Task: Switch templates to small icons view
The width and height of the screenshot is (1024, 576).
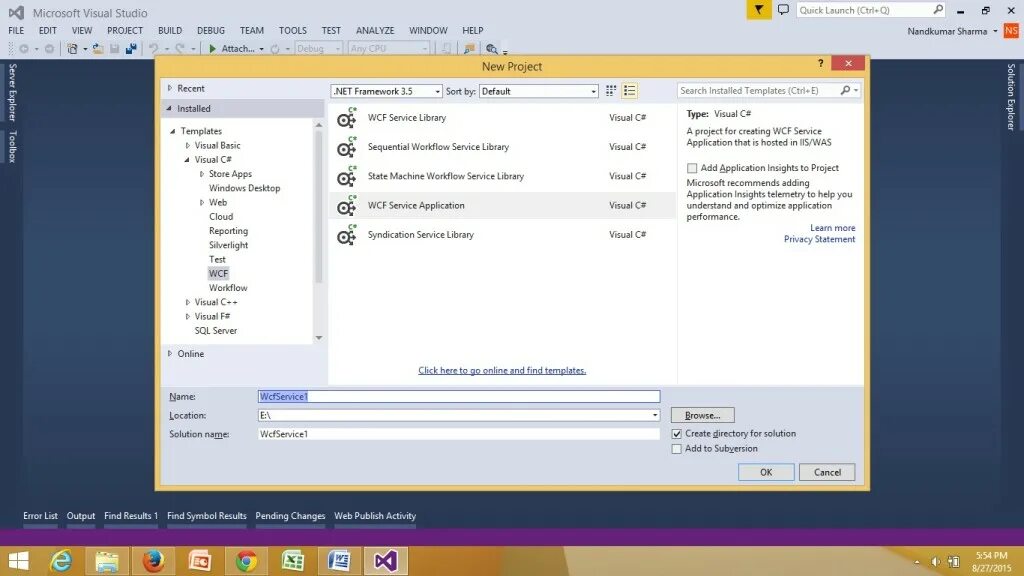Action: click(611, 91)
